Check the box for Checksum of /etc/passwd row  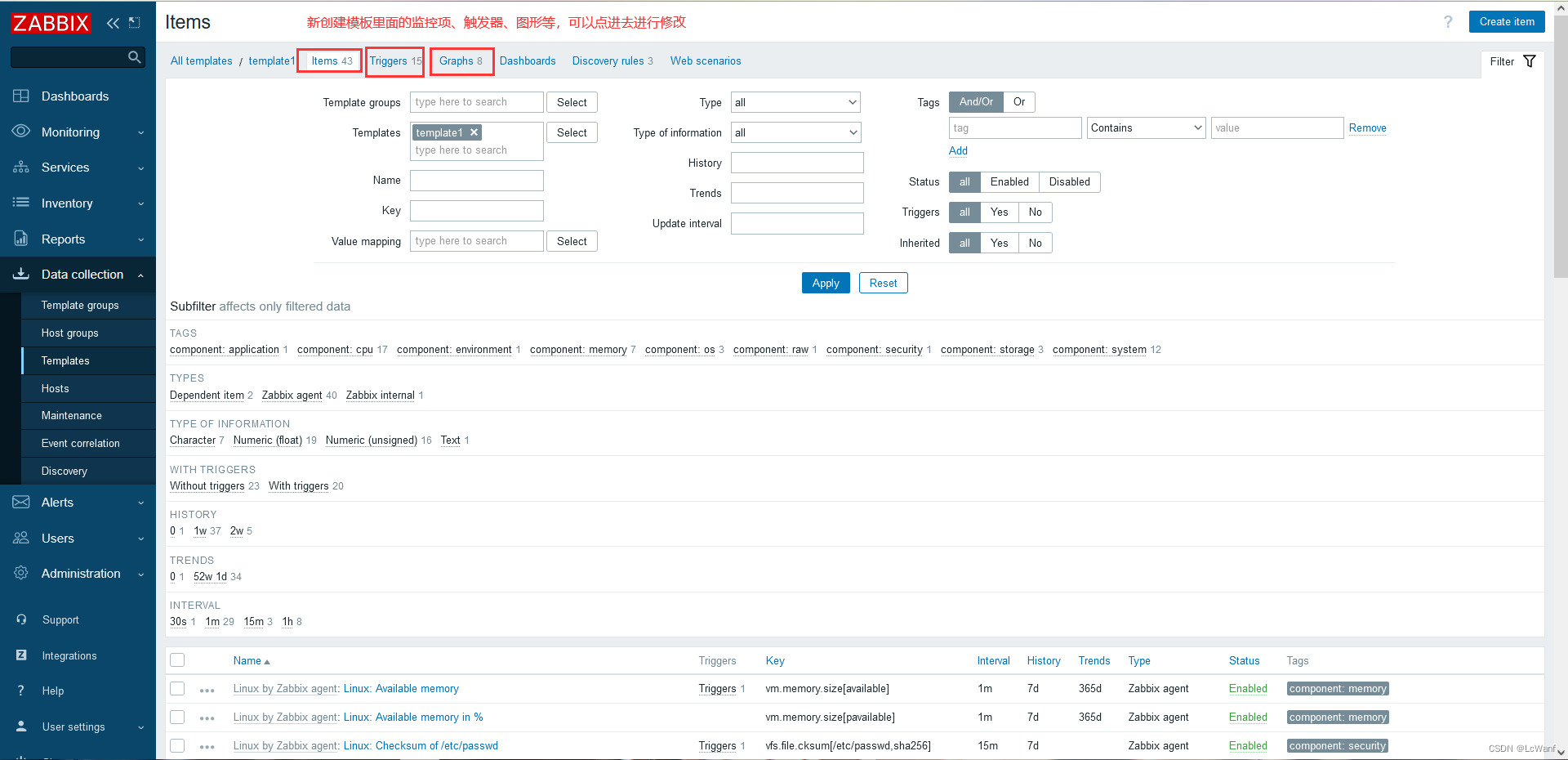coord(177,746)
